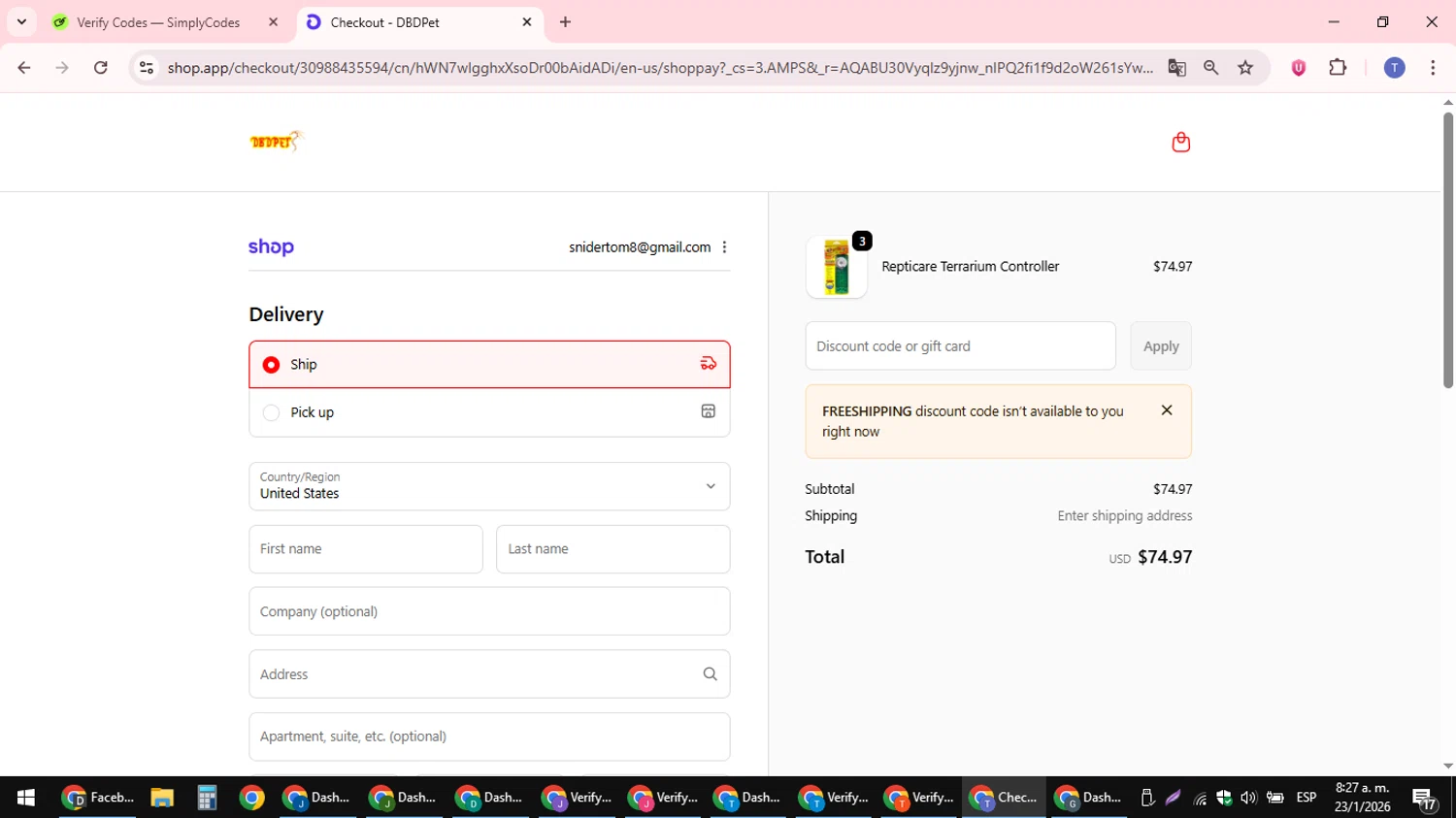Close the Checkout DBDPet tab
Image resolution: width=1456 pixels, height=818 pixels.
[527, 22]
